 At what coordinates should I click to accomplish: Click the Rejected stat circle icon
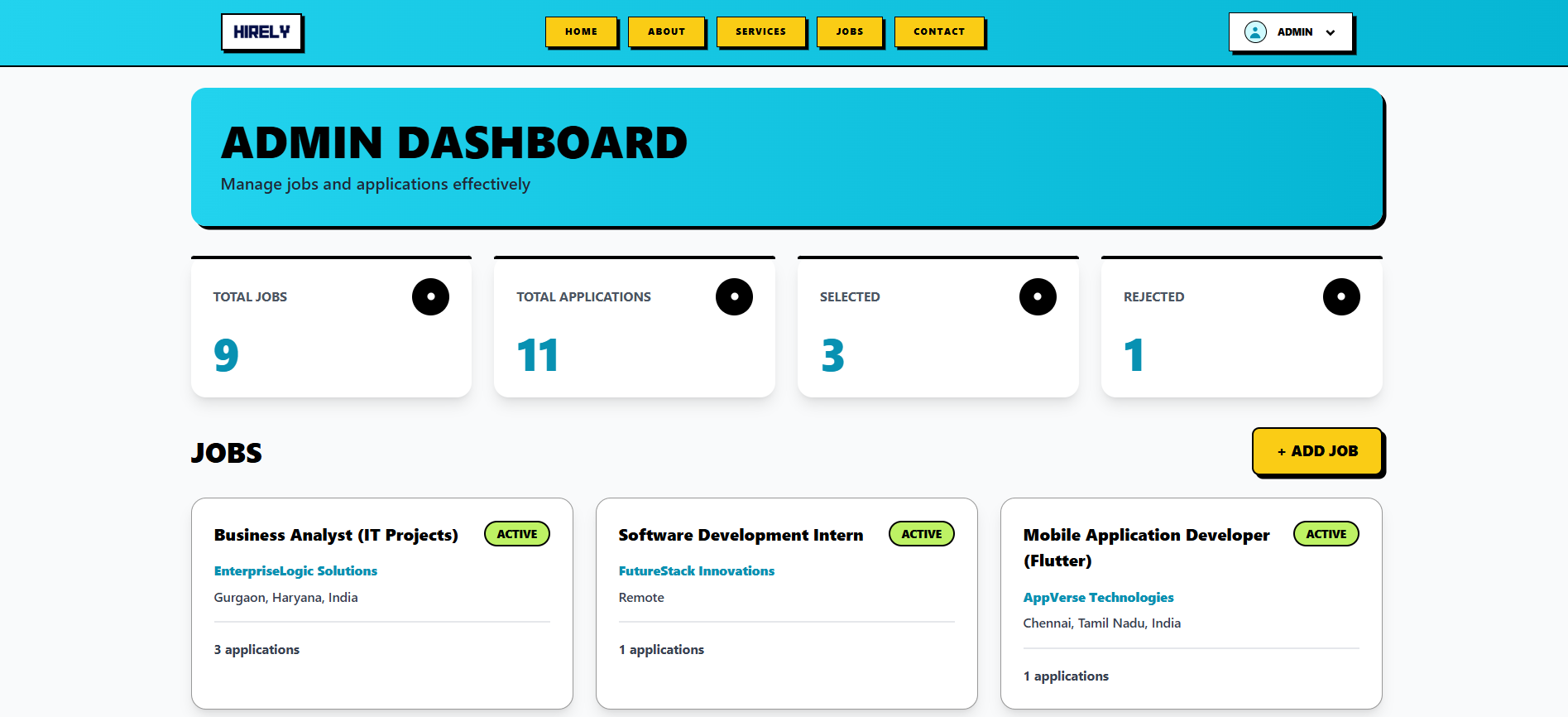click(x=1340, y=296)
